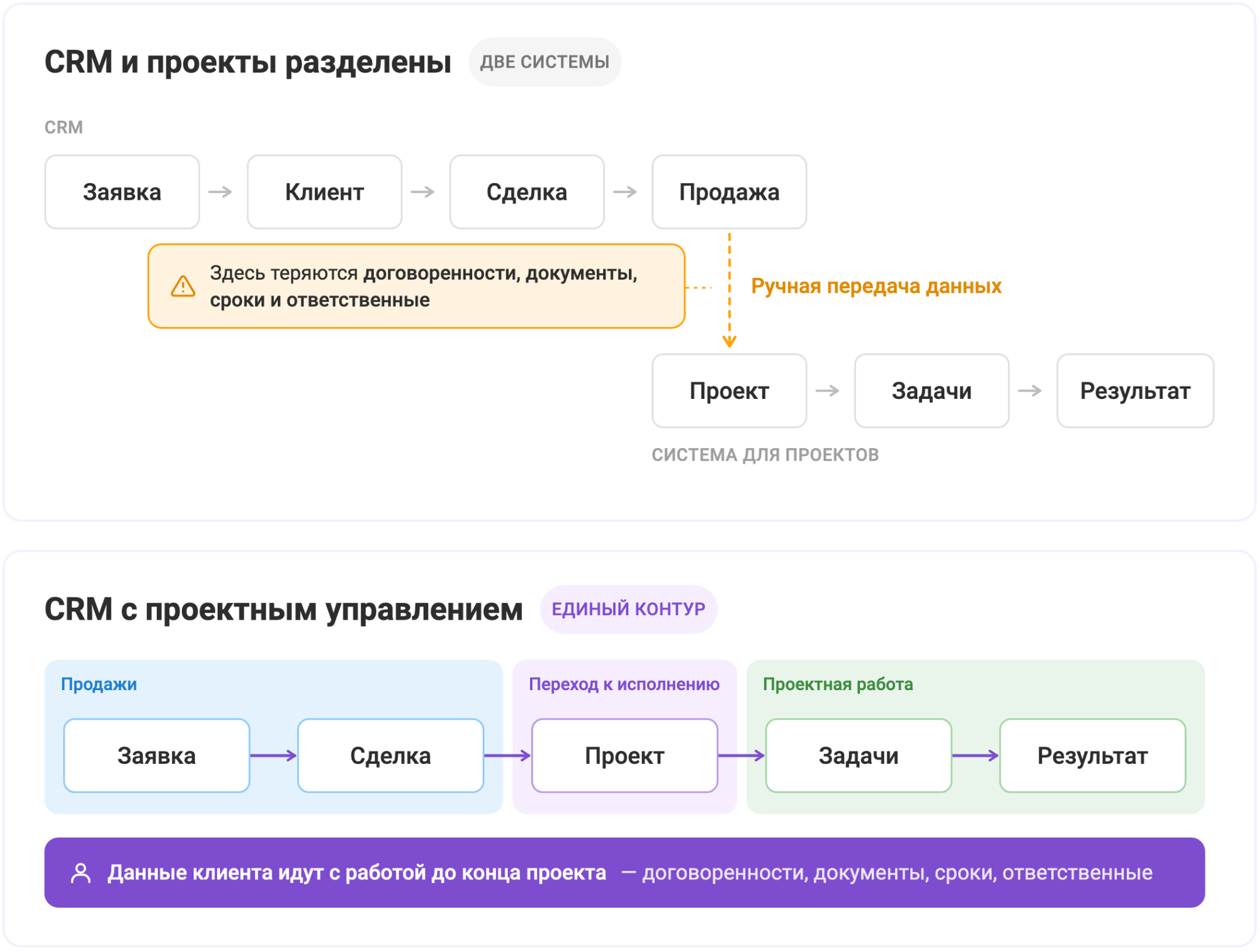
Task: Click the Клиент box in CRM row
Action: click(324, 192)
